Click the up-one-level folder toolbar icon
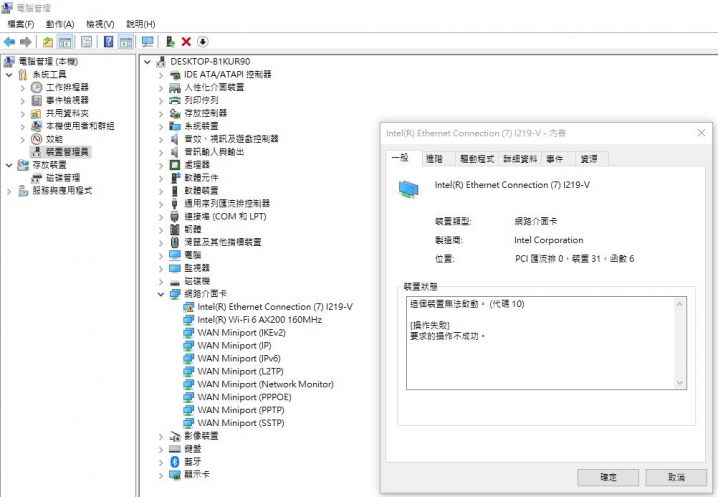Image resolution: width=720 pixels, height=497 pixels. point(48,42)
